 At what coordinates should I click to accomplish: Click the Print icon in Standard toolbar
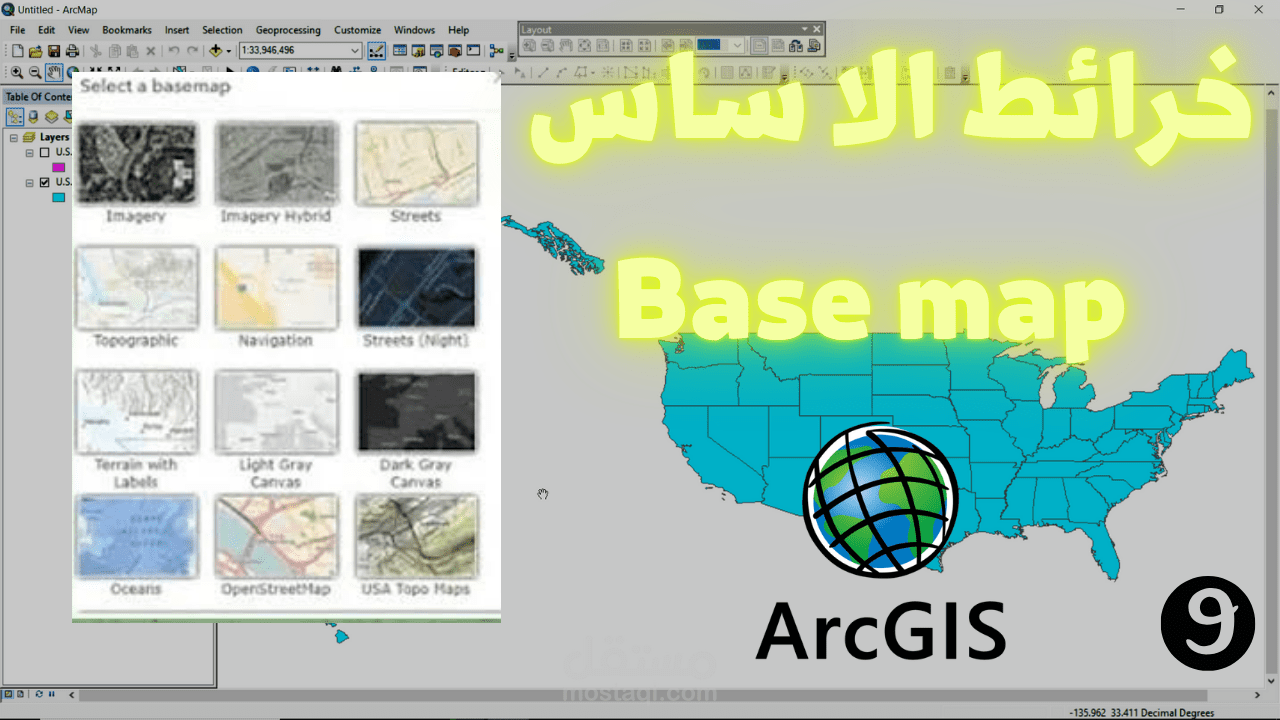(72, 51)
